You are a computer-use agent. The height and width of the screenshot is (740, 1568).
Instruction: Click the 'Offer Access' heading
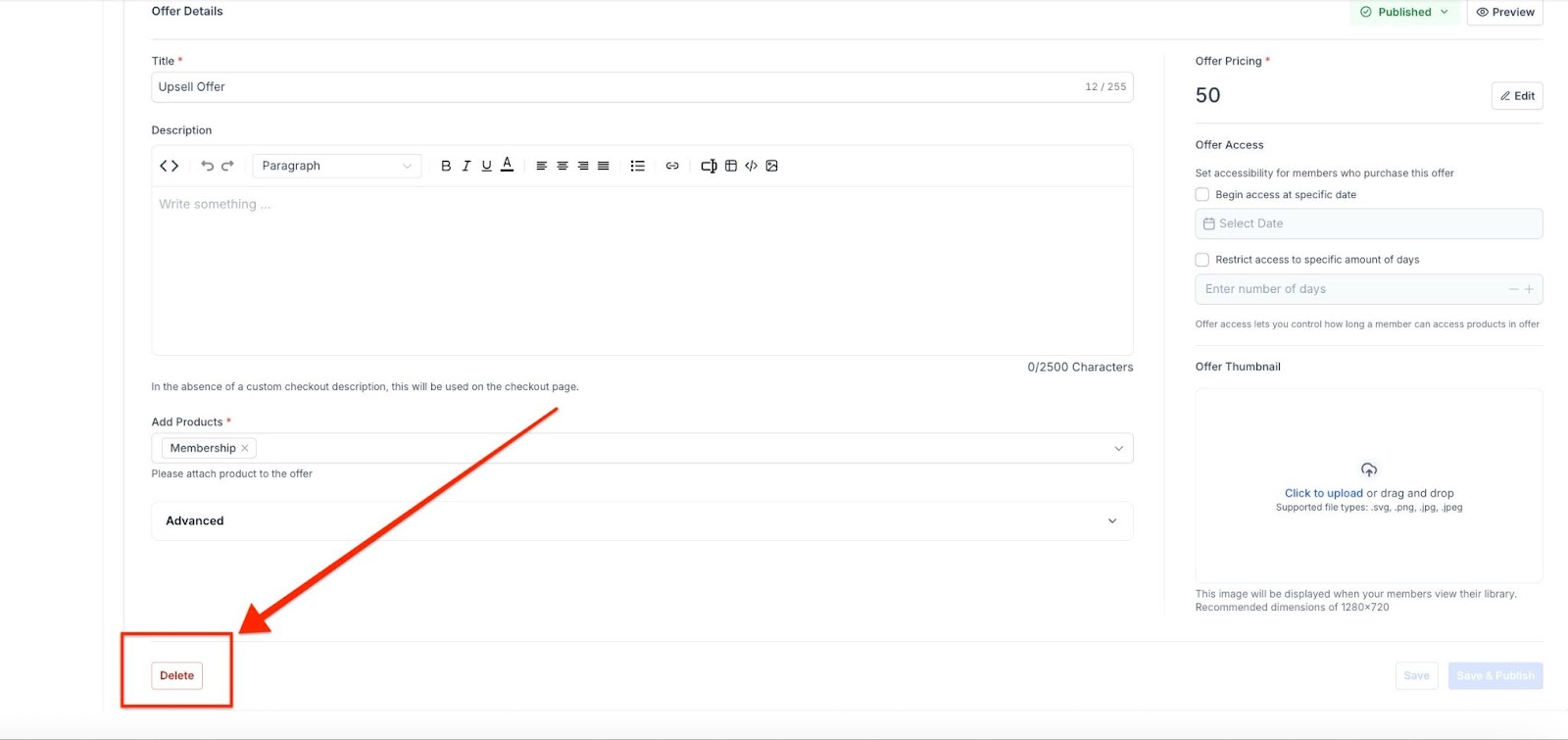pyautogui.click(x=1230, y=145)
